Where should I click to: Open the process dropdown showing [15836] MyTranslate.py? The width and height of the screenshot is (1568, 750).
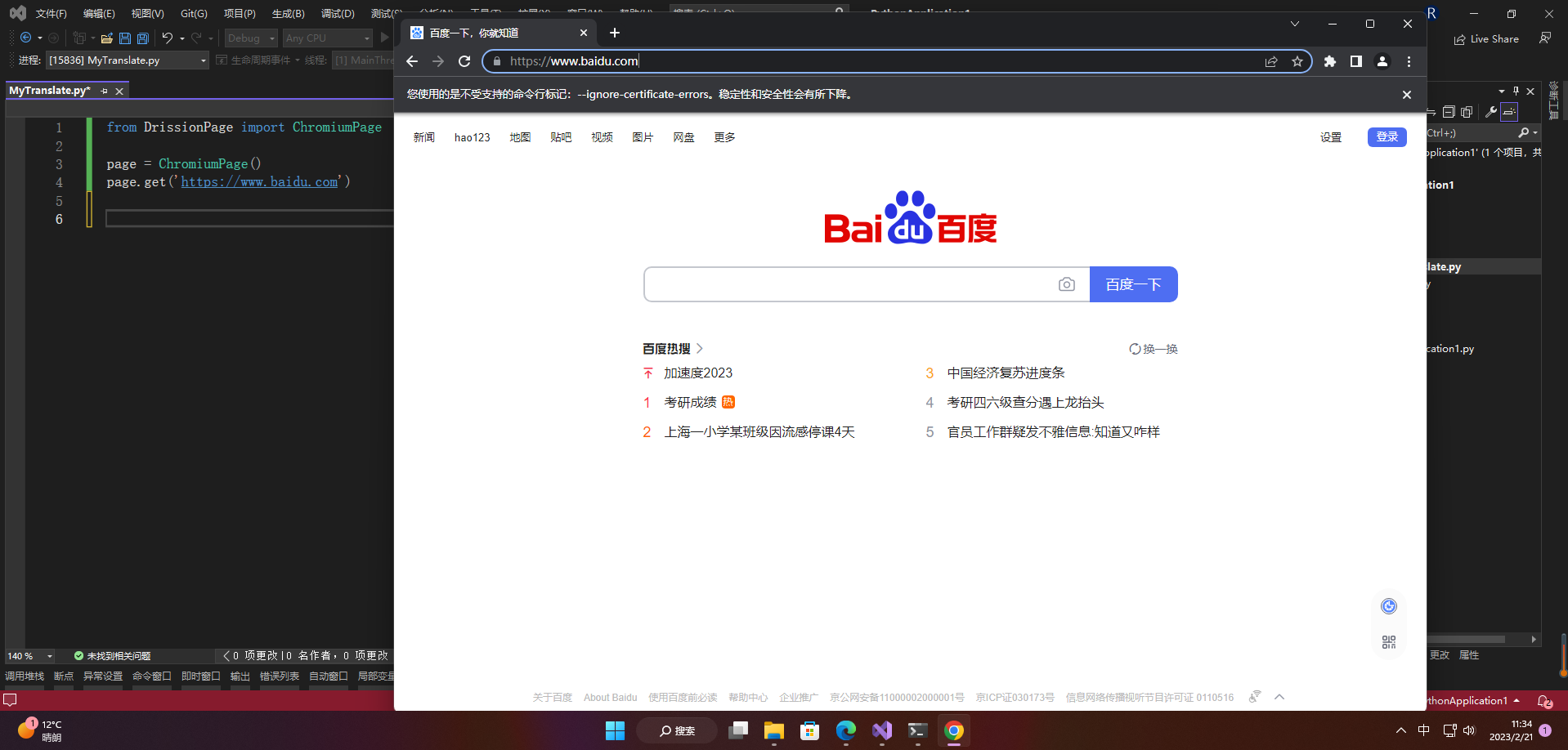[x=128, y=60]
